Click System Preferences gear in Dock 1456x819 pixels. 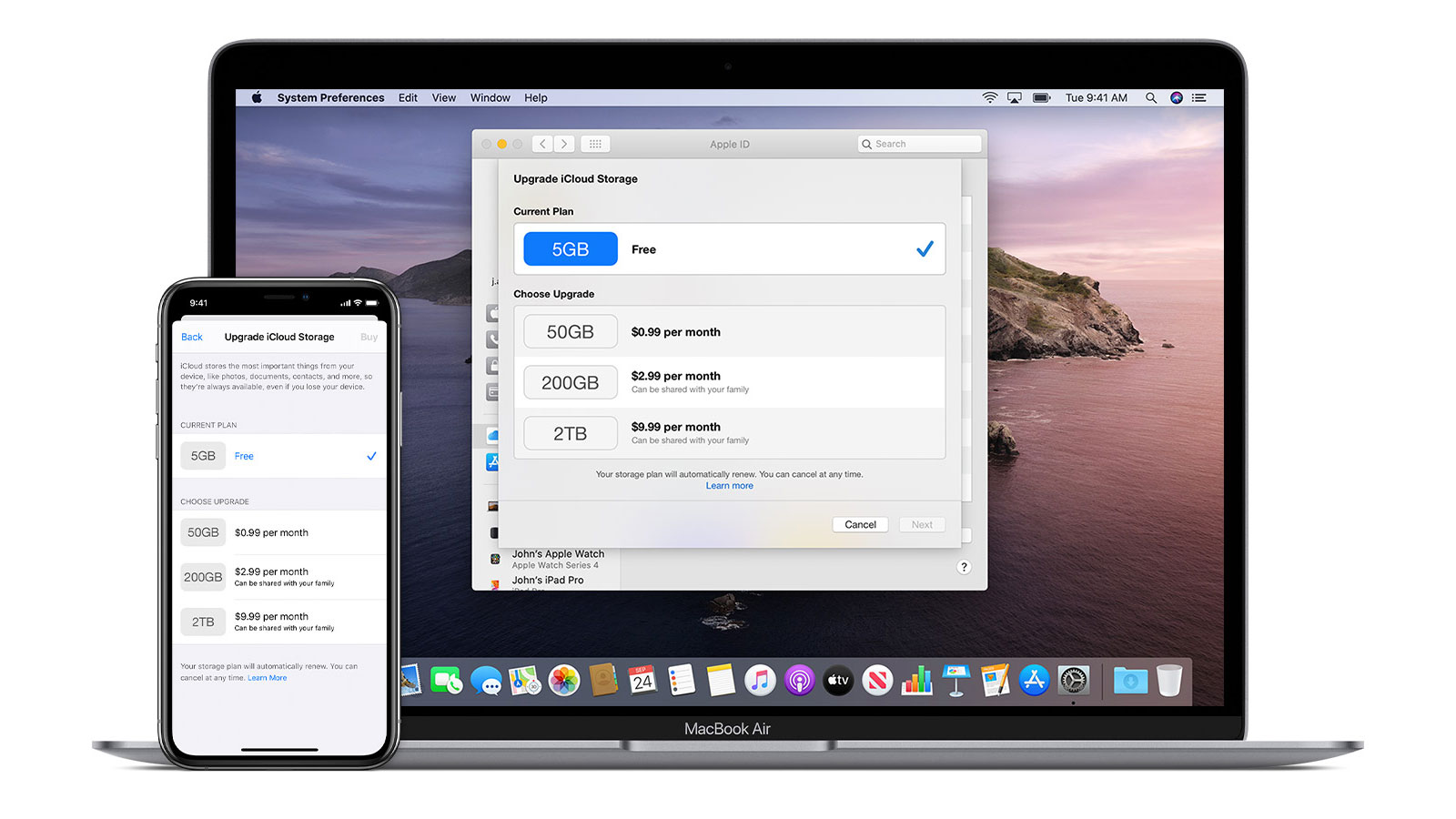point(1074,680)
